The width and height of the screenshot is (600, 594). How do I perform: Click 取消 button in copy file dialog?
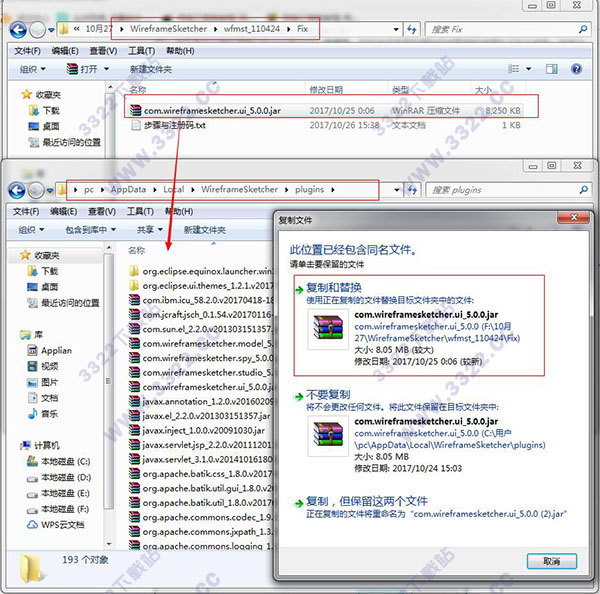pyautogui.click(x=551, y=561)
